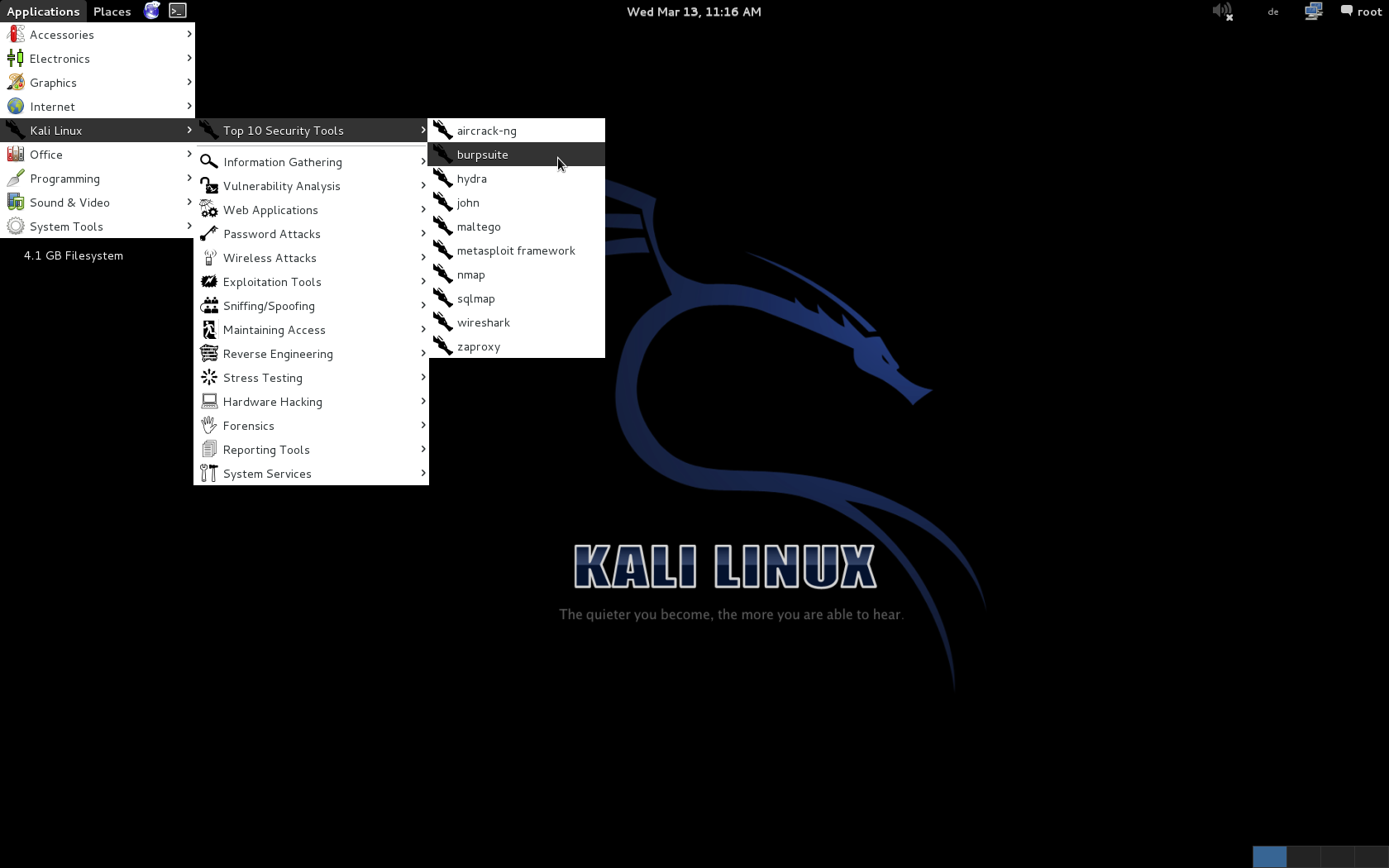Open the terminal launcher in the top panel
The image size is (1389, 868).
tap(178, 11)
